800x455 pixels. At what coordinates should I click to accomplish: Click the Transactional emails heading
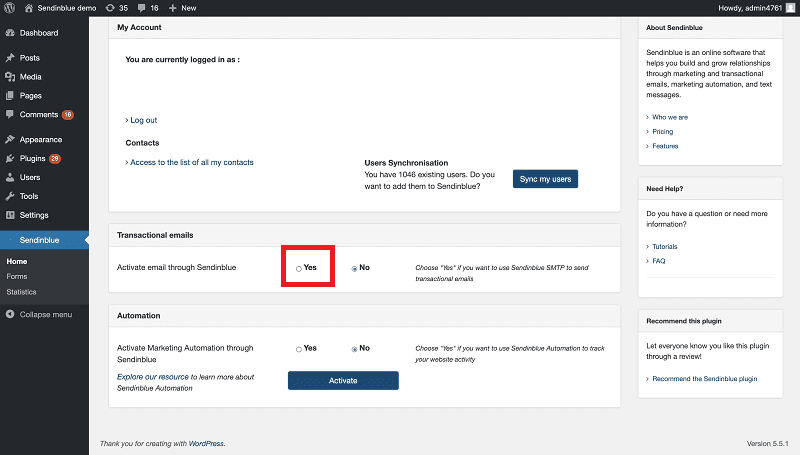[155, 235]
